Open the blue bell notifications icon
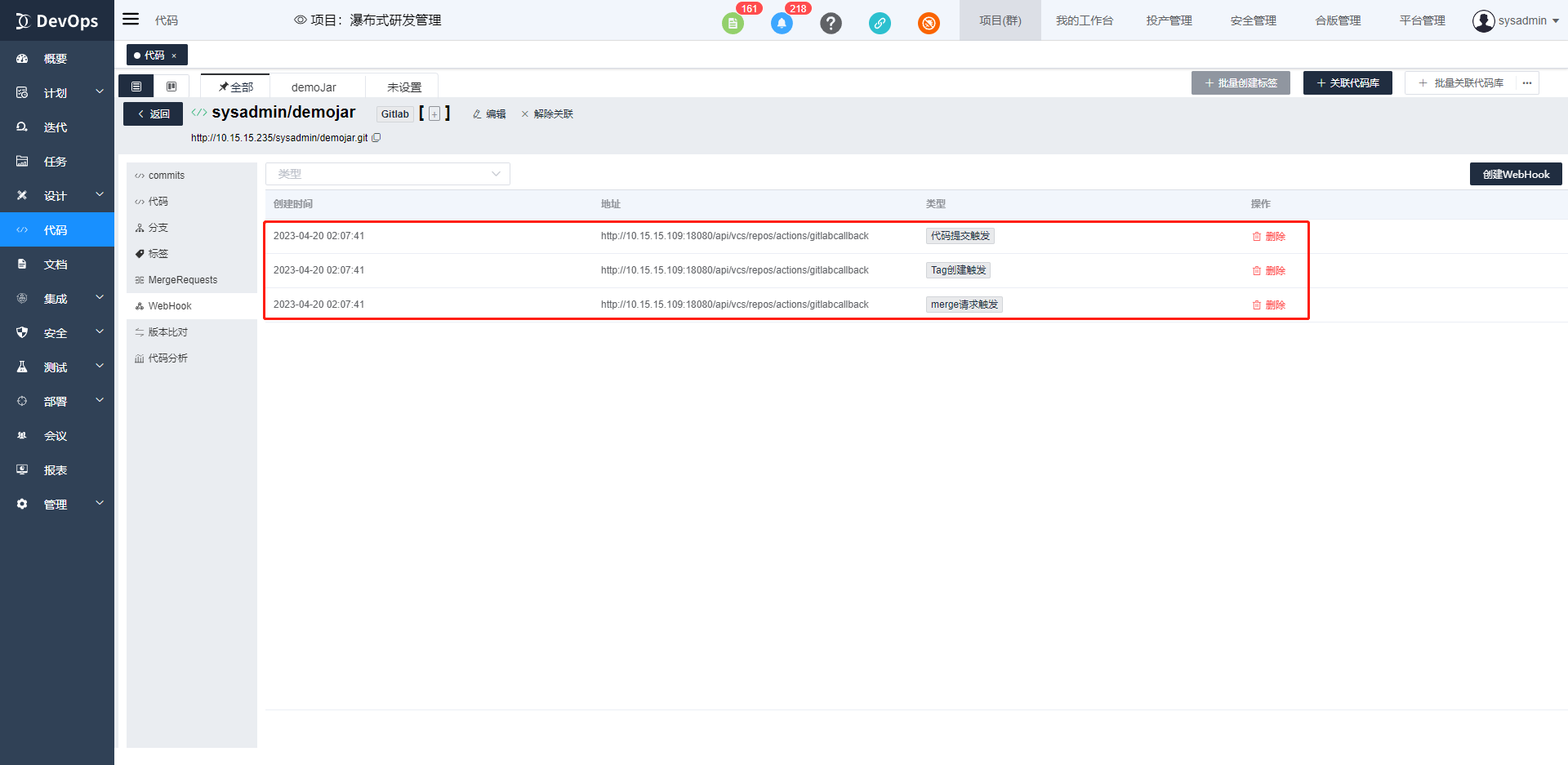This screenshot has height=765, width=1568. tap(782, 23)
